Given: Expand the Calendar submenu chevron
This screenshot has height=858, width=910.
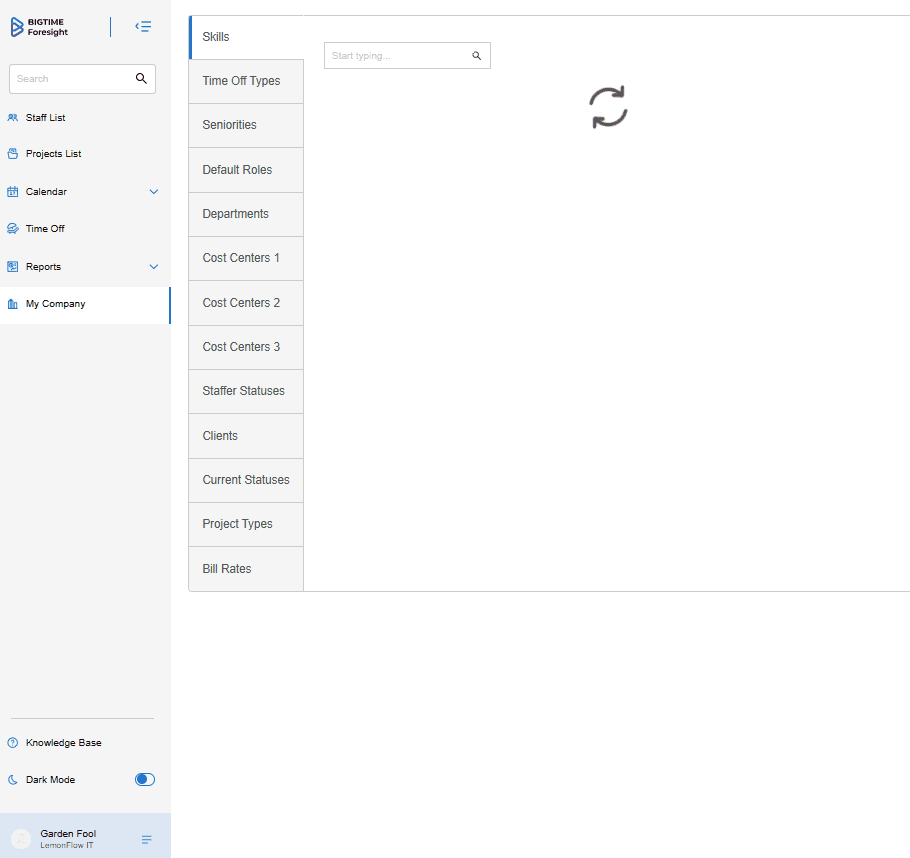Looking at the screenshot, I should [x=154, y=192].
